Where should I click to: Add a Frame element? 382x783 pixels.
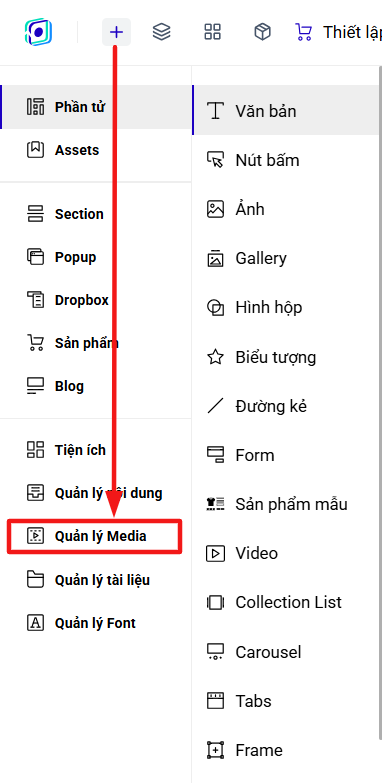point(287,750)
